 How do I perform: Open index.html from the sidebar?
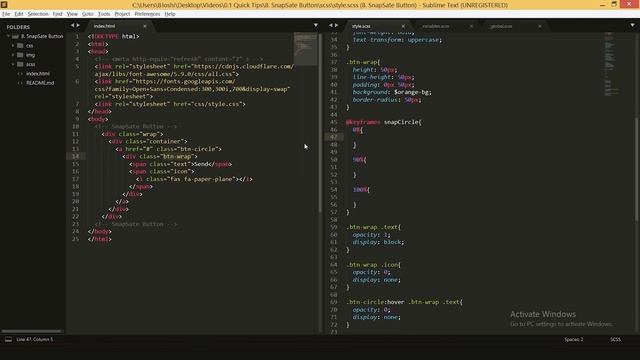tap(38, 74)
